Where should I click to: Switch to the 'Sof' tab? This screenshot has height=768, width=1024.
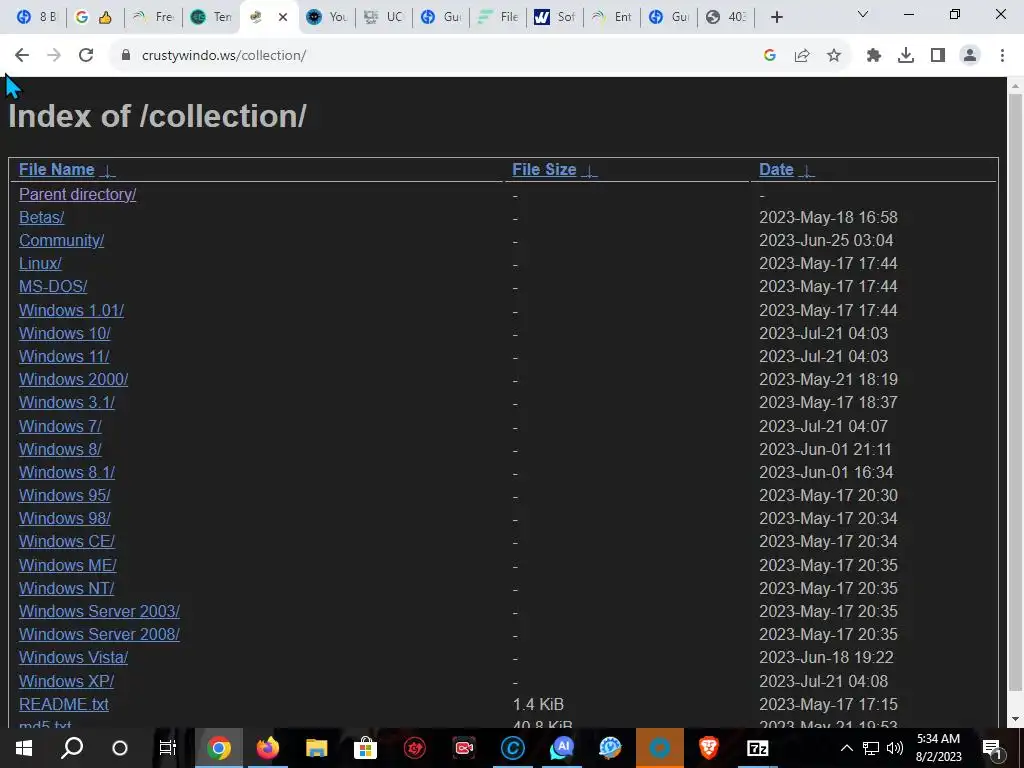(x=555, y=17)
